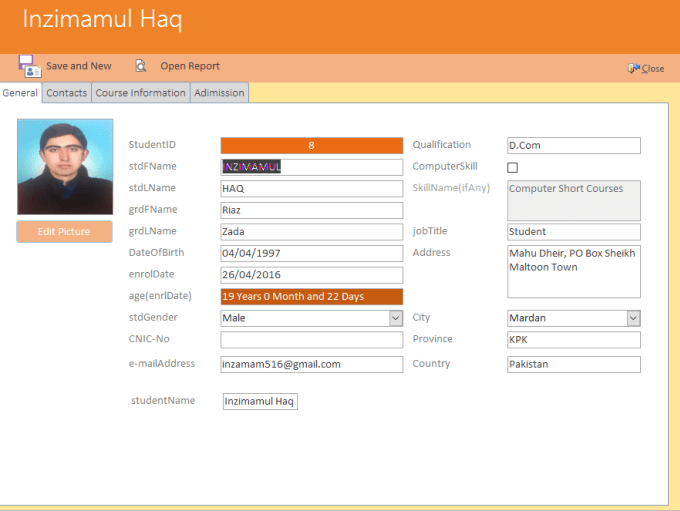680x511 pixels.
Task: Expand the City dropdown arrow
Action: point(633,318)
